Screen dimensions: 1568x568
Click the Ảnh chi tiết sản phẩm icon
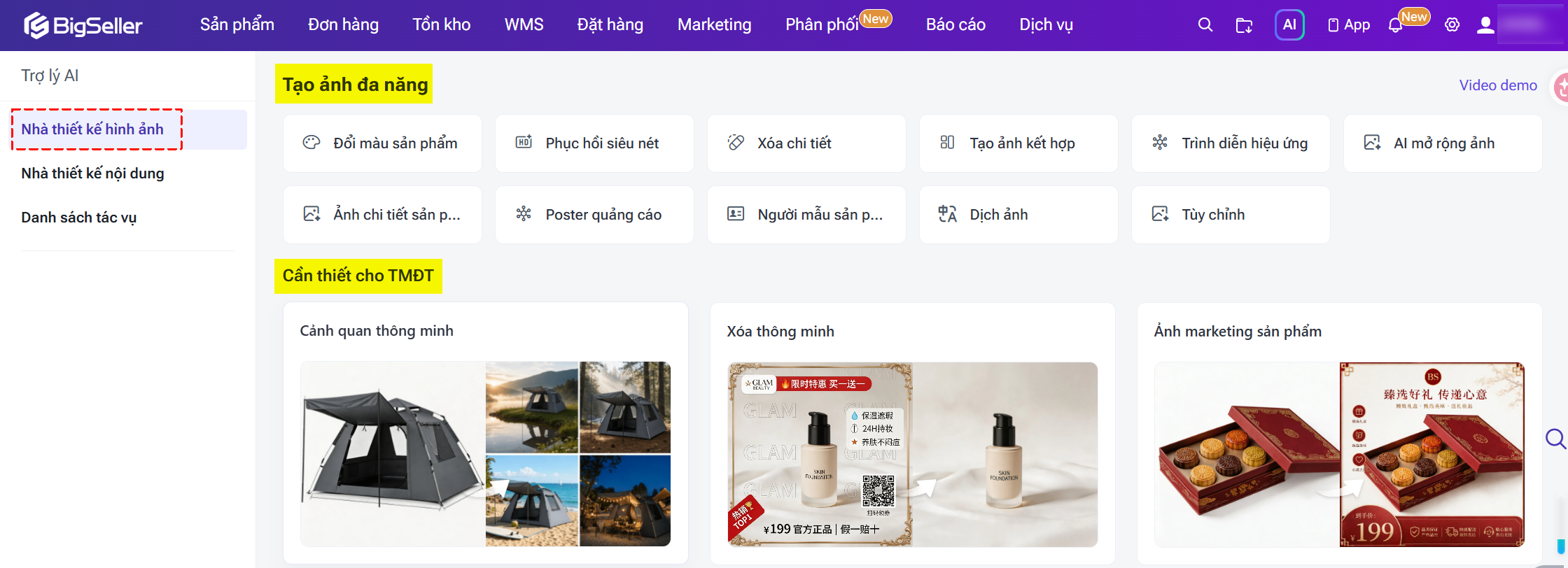tap(311, 214)
